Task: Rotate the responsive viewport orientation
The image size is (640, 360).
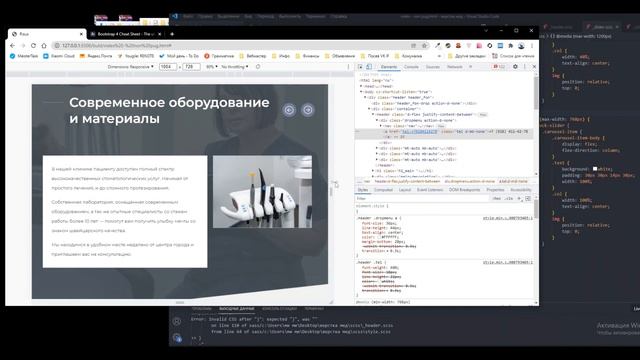Action: click(x=258, y=67)
